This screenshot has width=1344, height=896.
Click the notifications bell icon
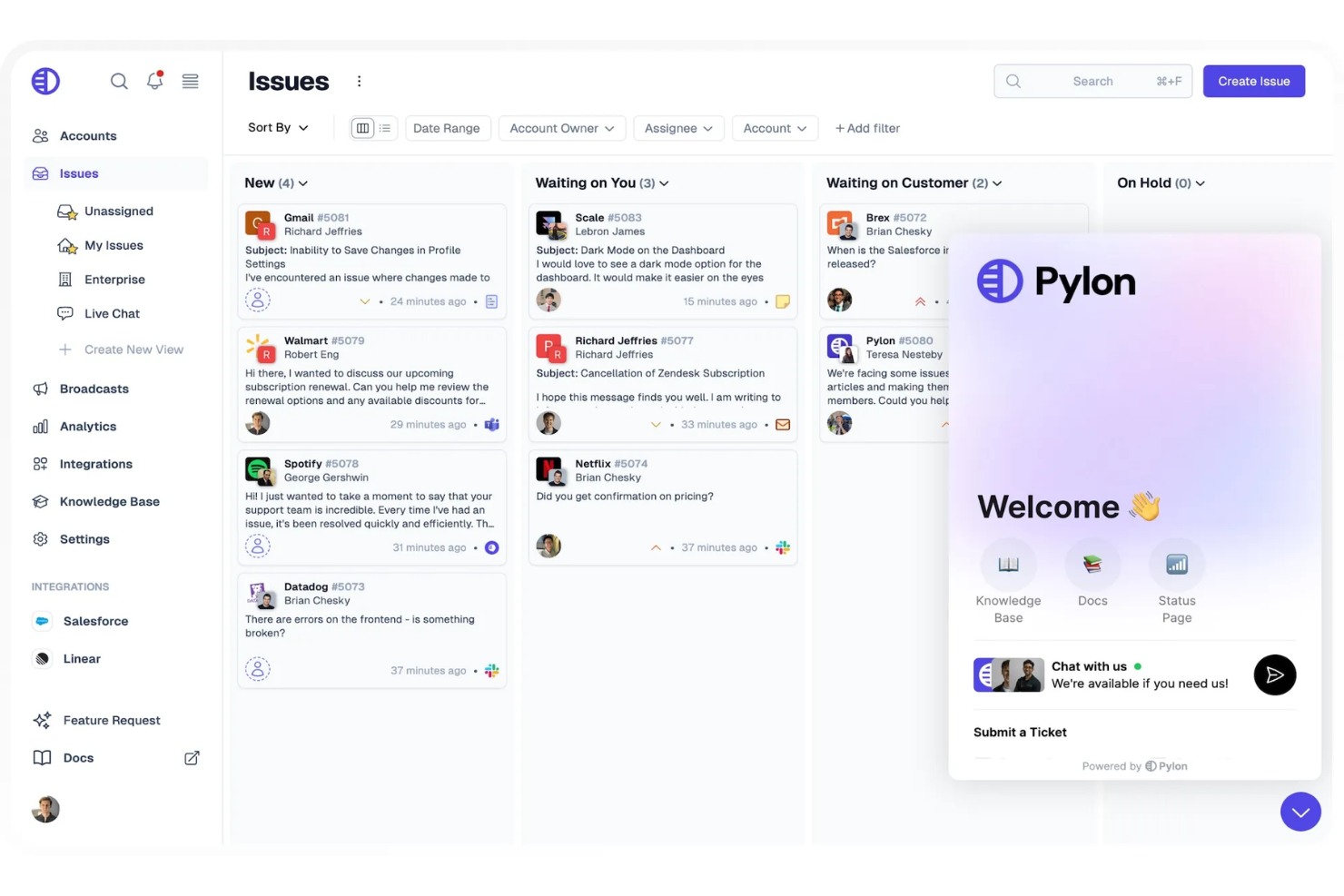(154, 81)
